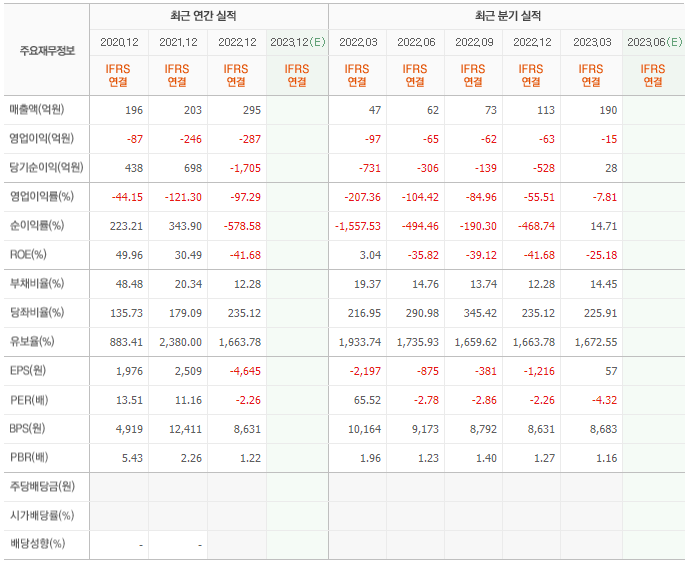Screen dimensions: 688x564
Task: Click the 'PBR(배)' row label
Action: [29, 457]
